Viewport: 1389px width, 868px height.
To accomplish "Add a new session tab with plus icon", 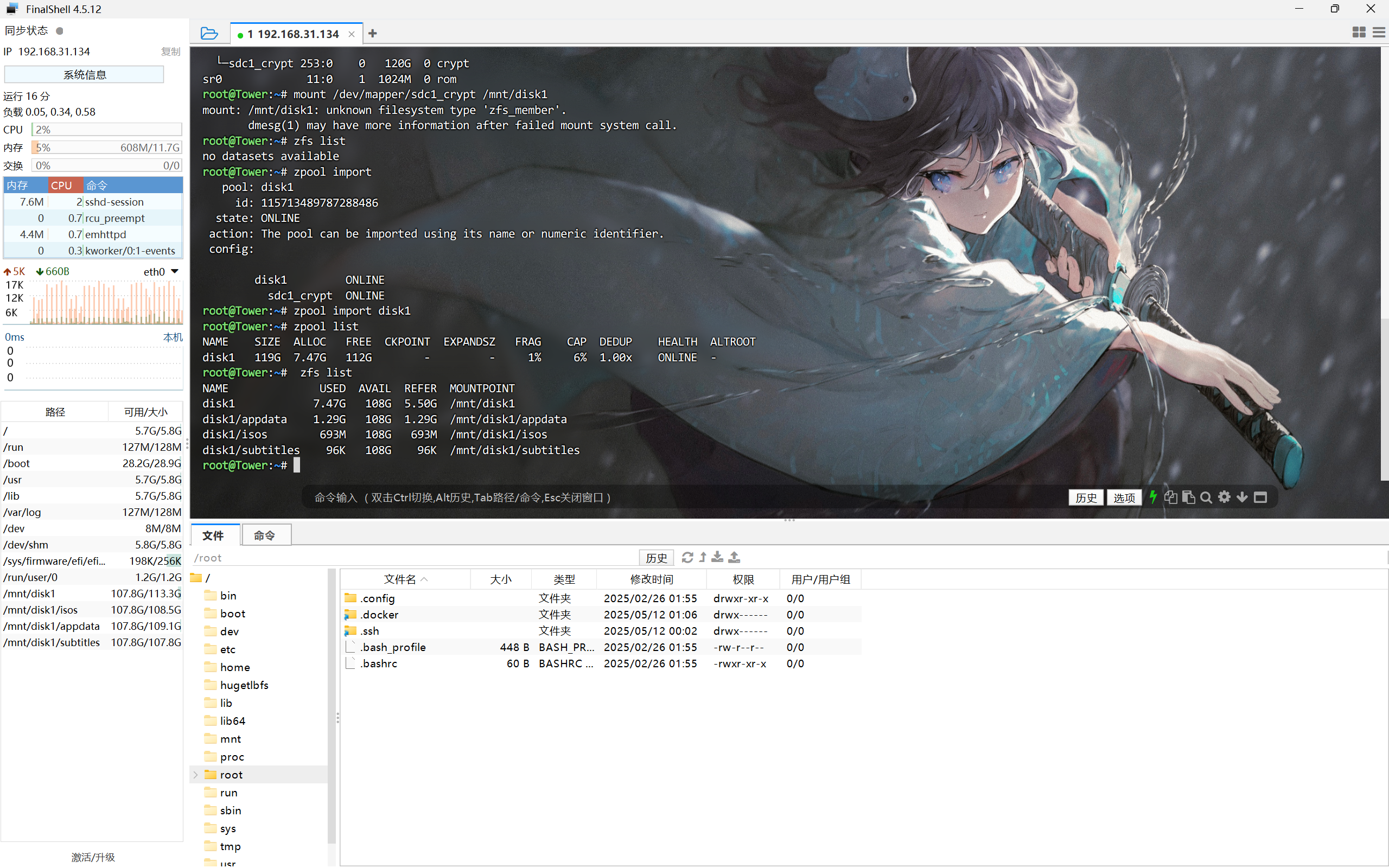I will coord(373,33).
